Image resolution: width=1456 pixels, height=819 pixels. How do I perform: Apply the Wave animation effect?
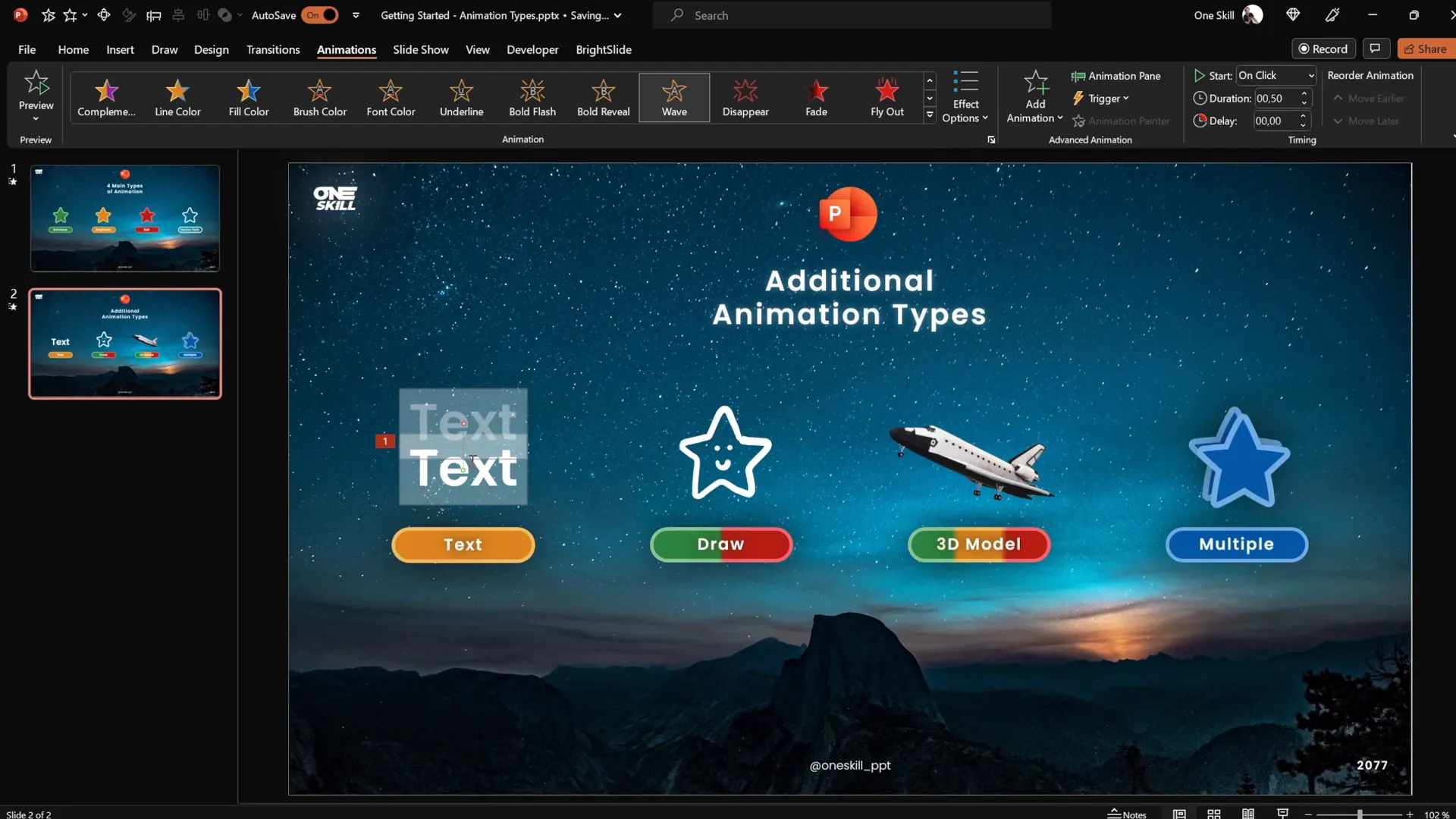[673, 97]
